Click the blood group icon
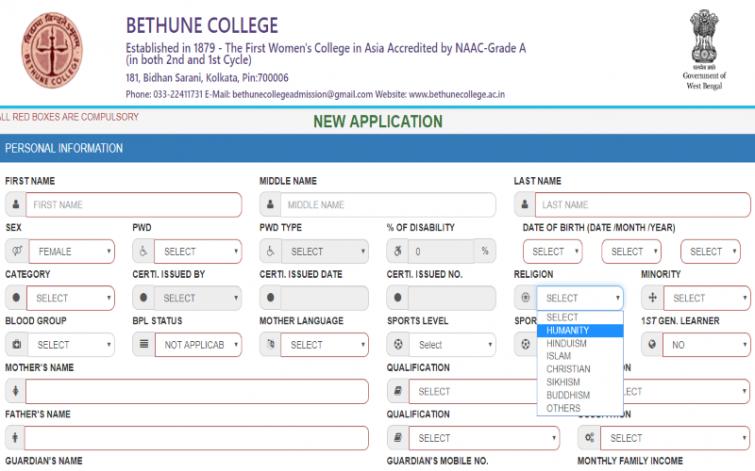 click(x=15, y=345)
